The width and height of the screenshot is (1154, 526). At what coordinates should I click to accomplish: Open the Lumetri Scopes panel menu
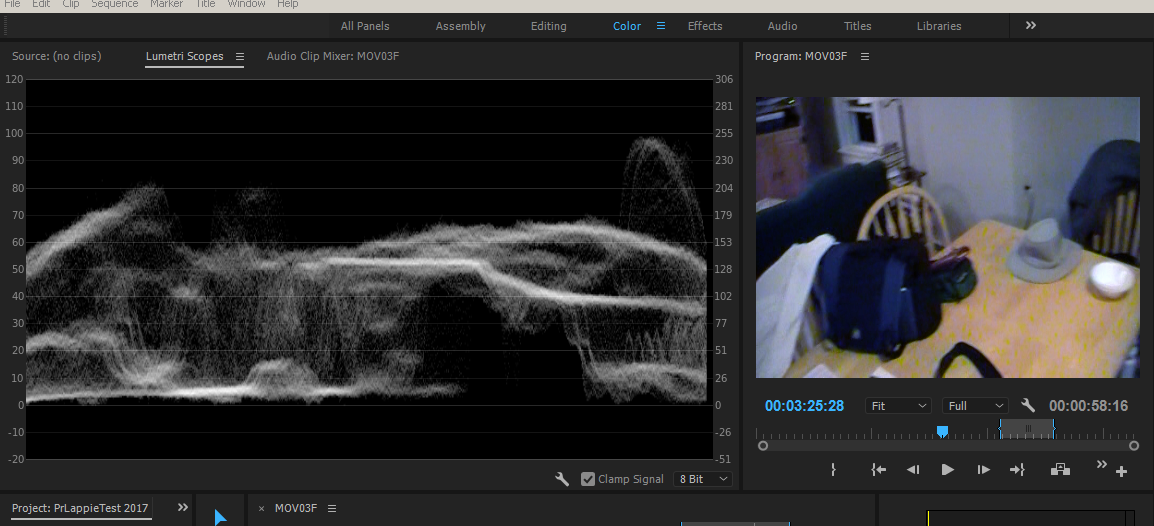pos(240,57)
